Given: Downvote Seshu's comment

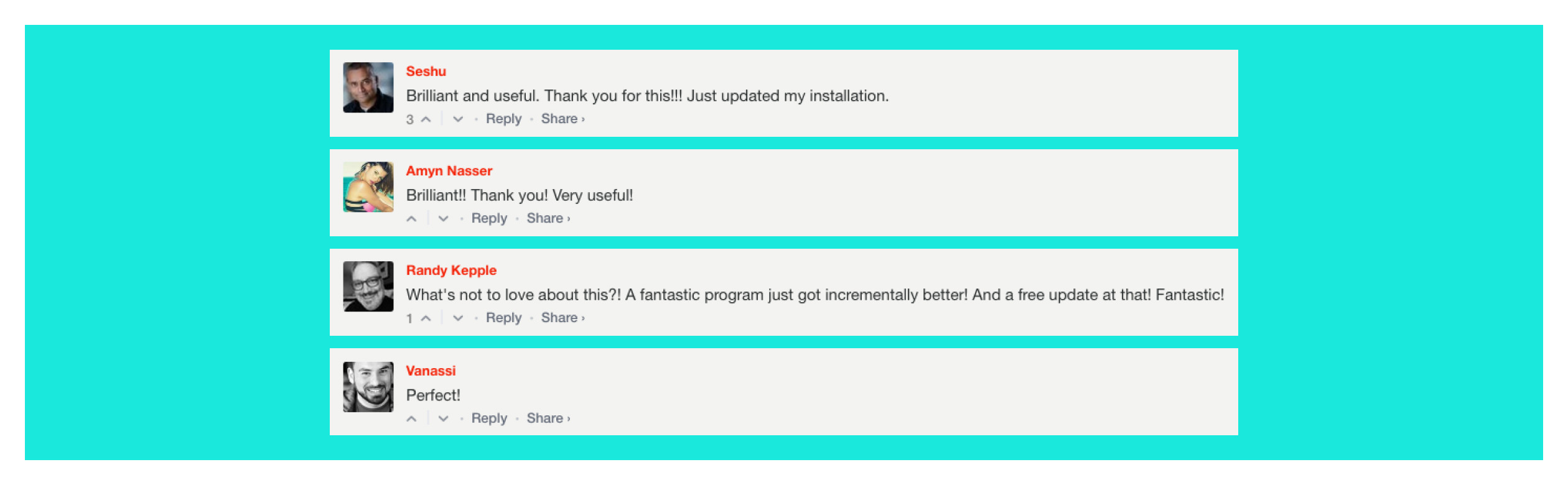Looking at the screenshot, I should pos(458,119).
